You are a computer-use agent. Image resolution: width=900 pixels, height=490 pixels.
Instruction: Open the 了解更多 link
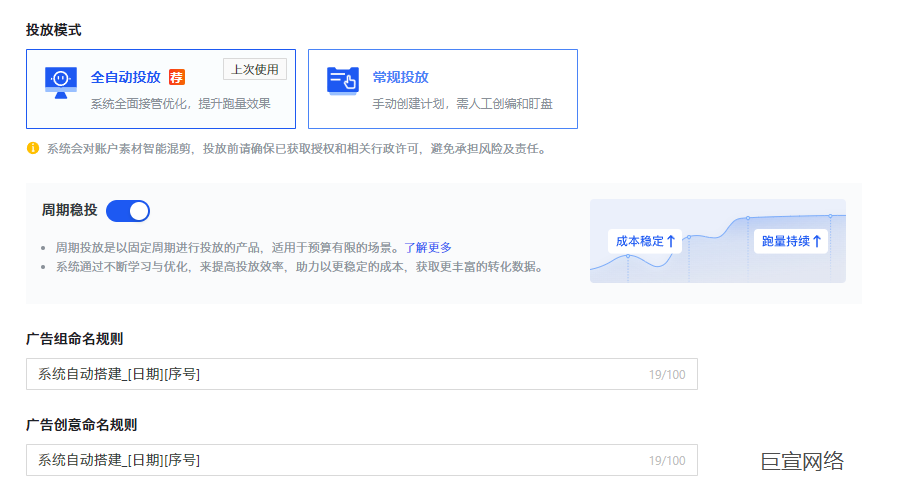pyautogui.click(x=428, y=247)
